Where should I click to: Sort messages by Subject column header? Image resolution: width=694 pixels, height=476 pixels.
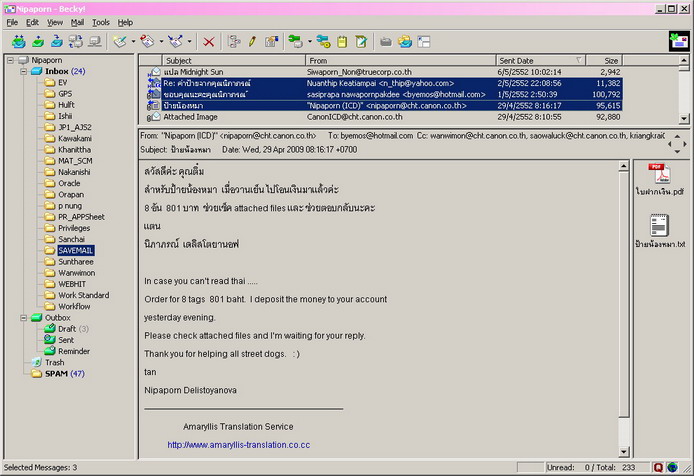tap(233, 61)
